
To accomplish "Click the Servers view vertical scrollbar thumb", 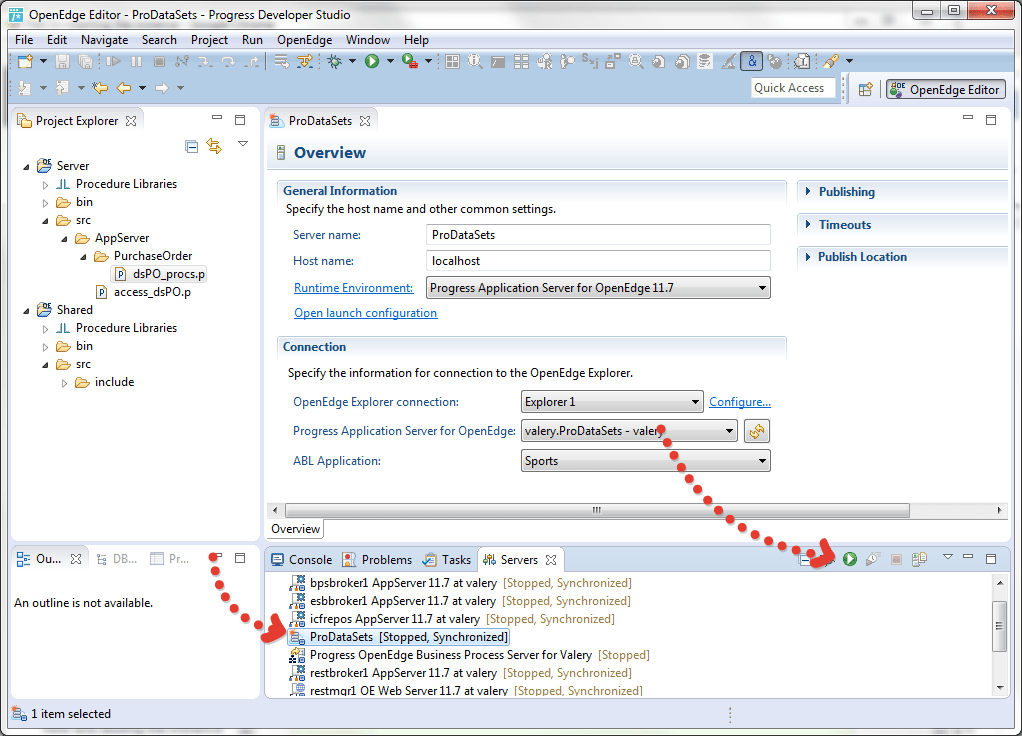I will [x=999, y=626].
